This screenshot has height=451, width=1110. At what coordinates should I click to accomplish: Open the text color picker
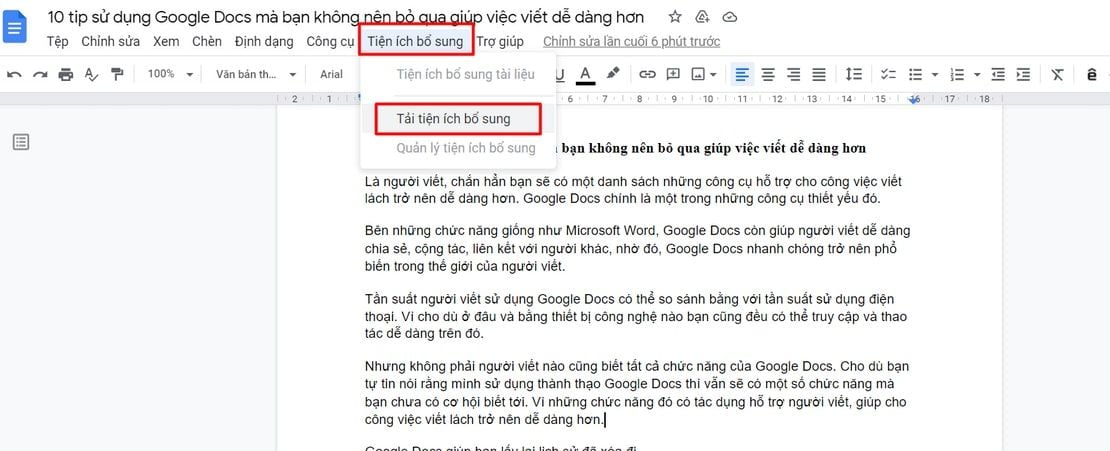(585, 74)
